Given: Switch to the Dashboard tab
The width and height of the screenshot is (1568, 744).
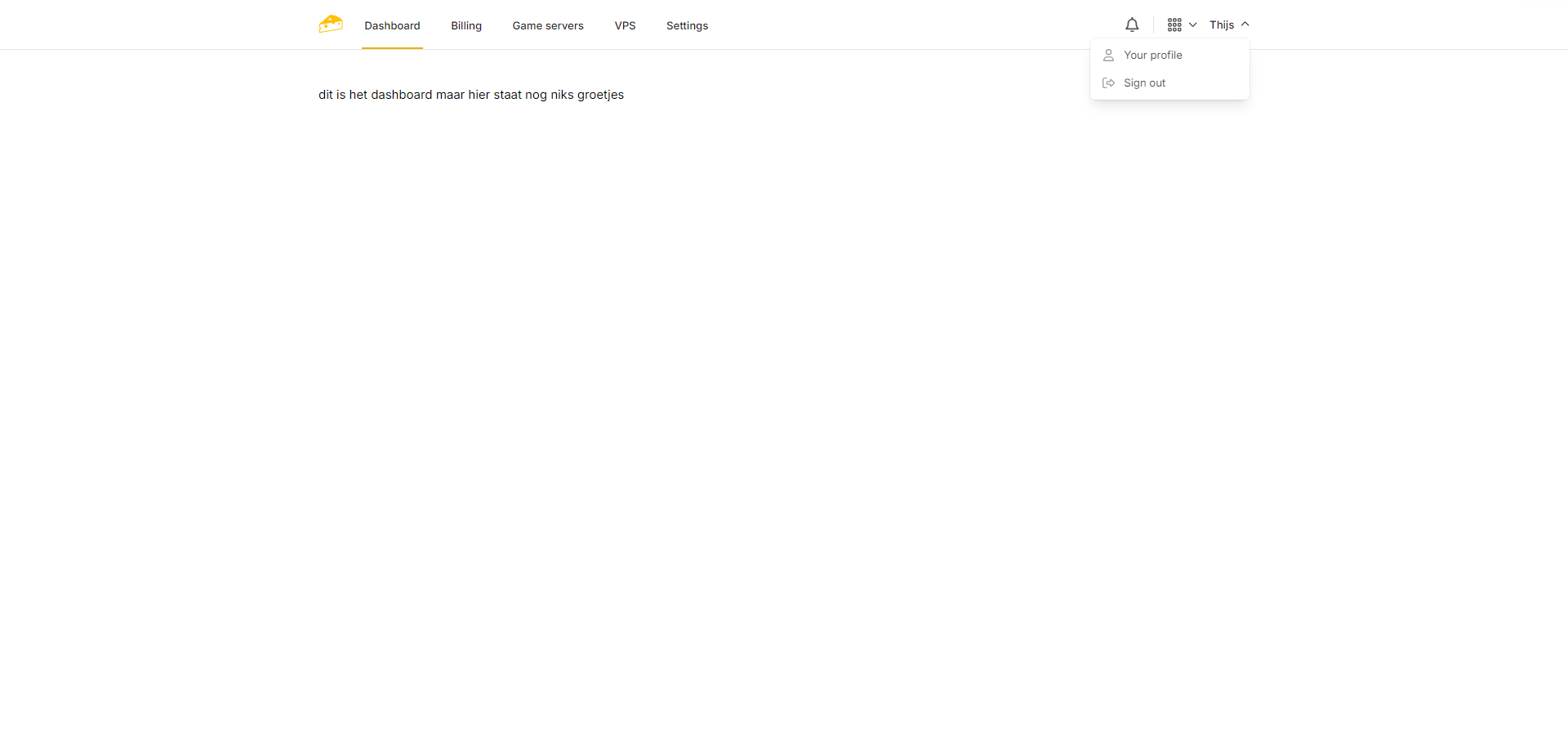Looking at the screenshot, I should (392, 26).
